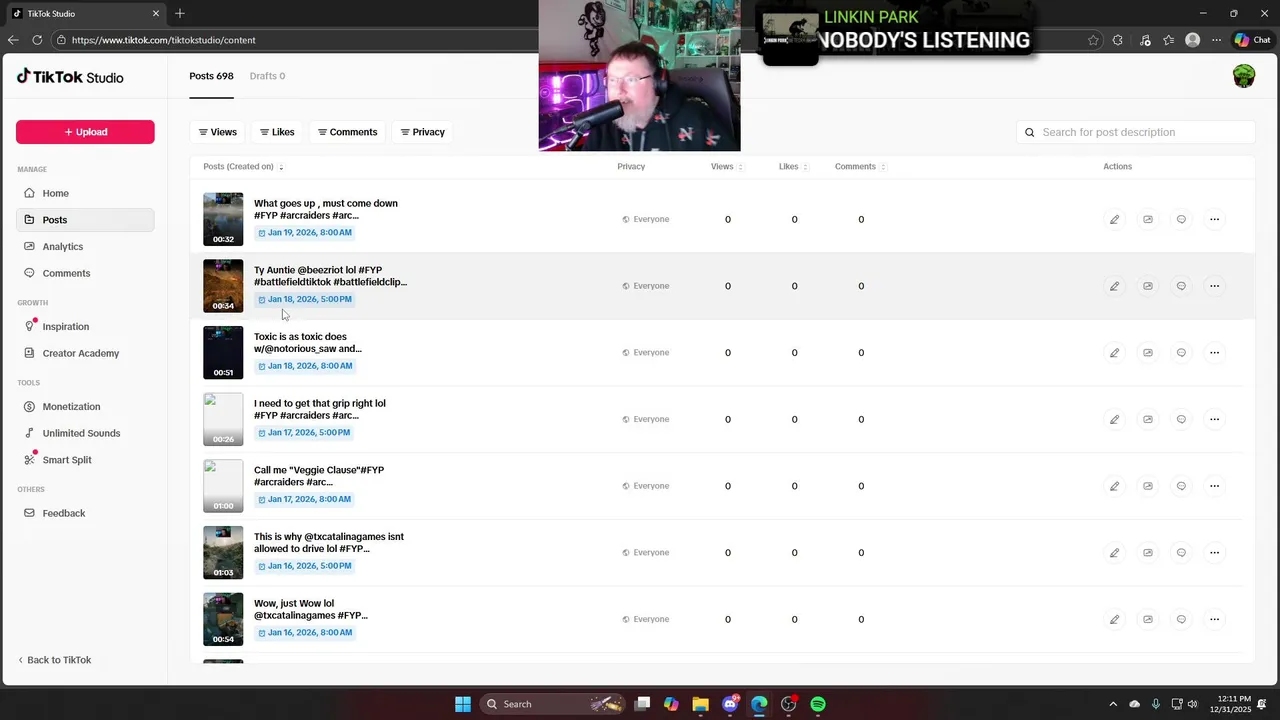This screenshot has height=720, width=1280.
Task: Open the Privacy filter dropdown
Action: (422, 132)
